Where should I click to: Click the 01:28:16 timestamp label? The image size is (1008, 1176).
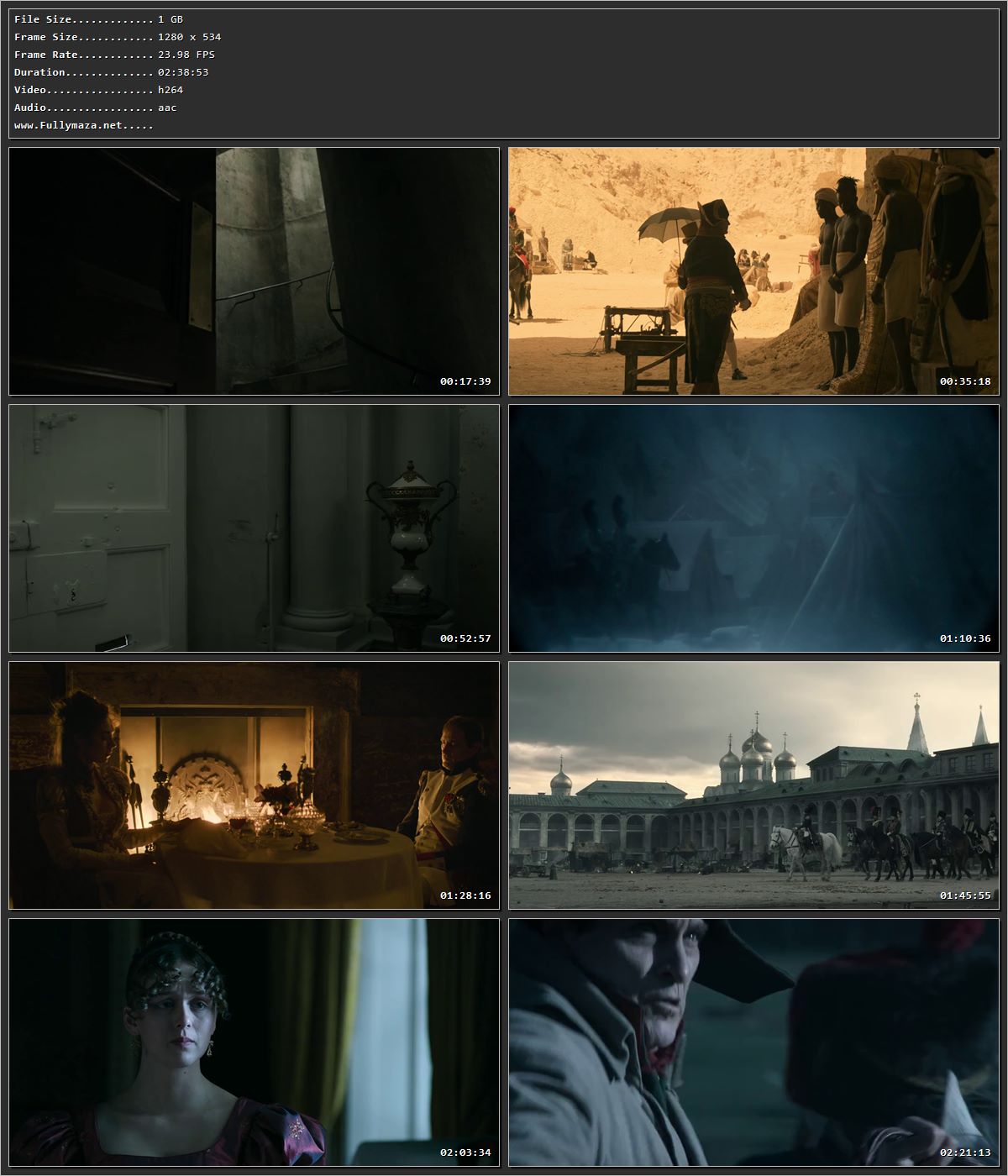pos(465,895)
